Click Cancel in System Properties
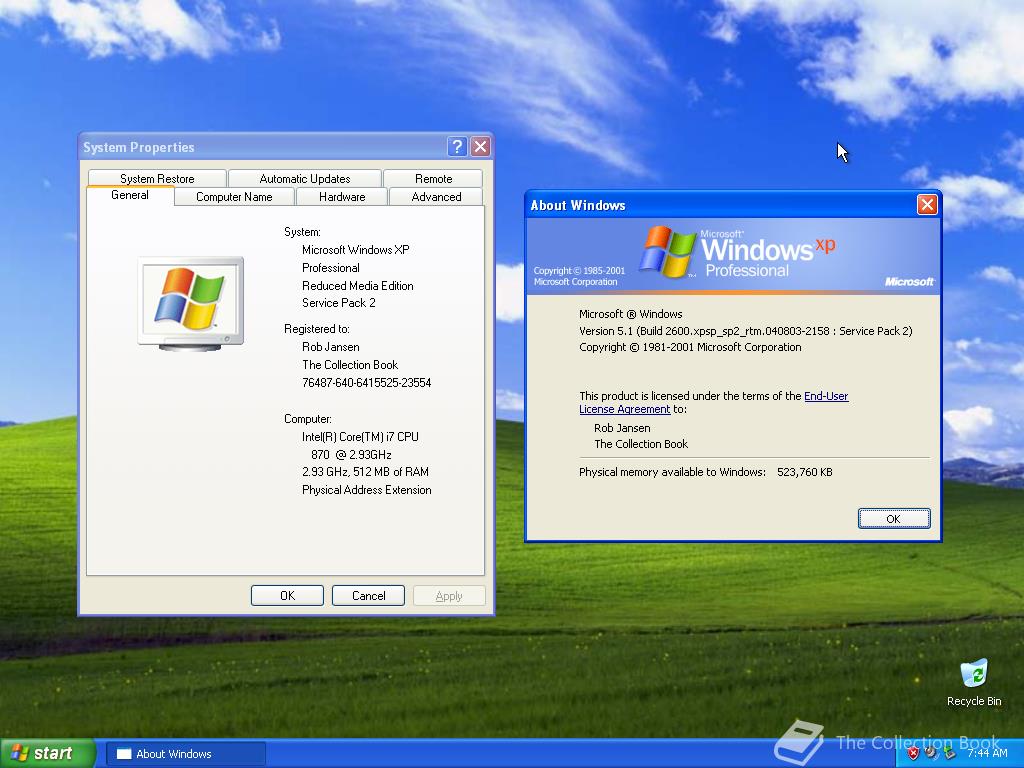Image resolution: width=1024 pixels, height=768 pixels. pos(368,596)
